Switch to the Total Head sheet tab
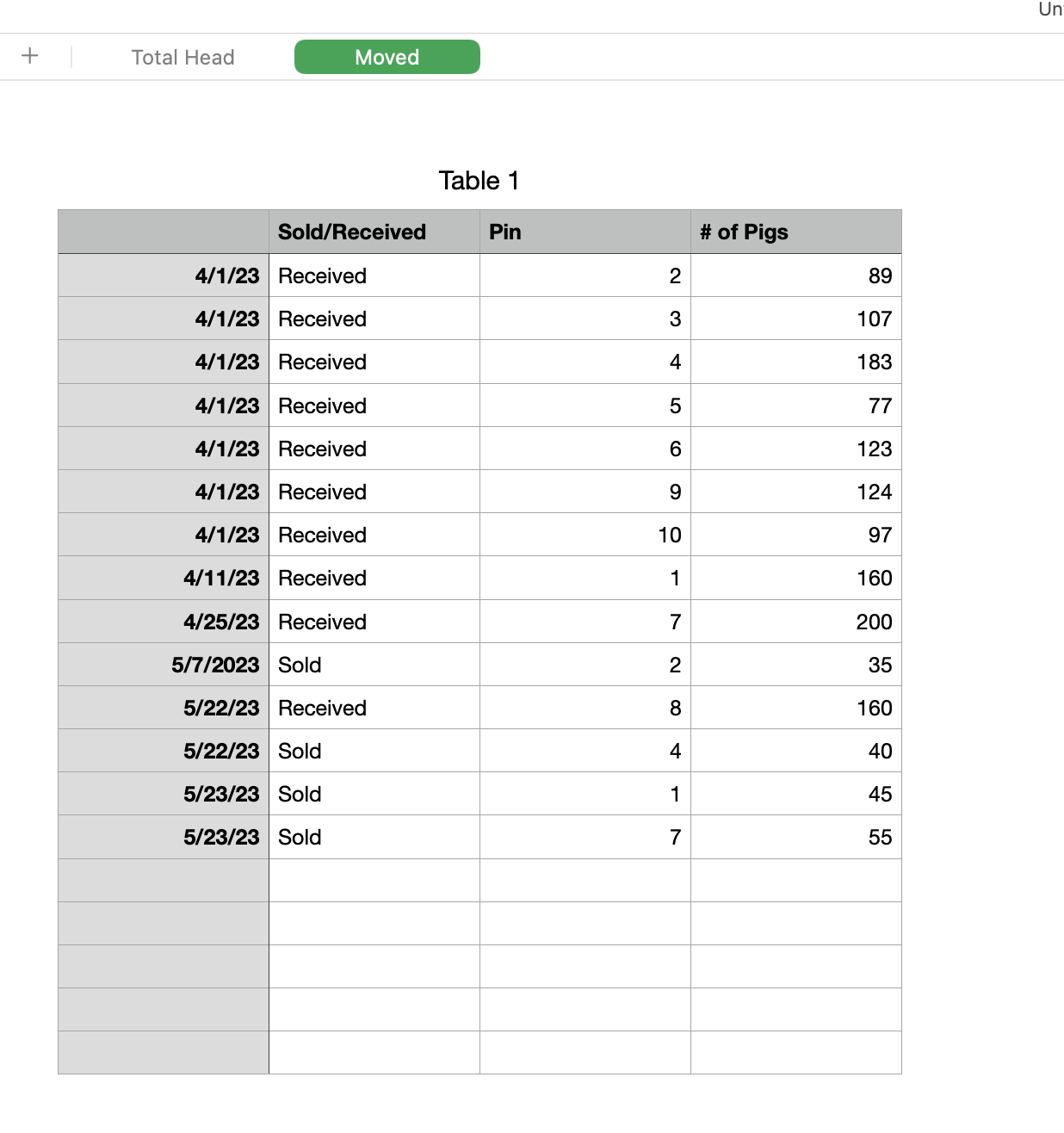The width and height of the screenshot is (1064, 1133). (x=182, y=58)
